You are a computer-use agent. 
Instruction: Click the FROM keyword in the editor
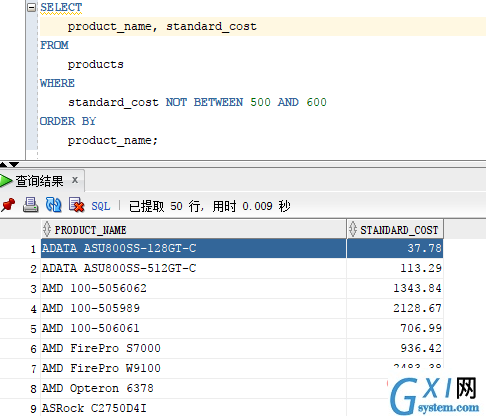click(54, 45)
